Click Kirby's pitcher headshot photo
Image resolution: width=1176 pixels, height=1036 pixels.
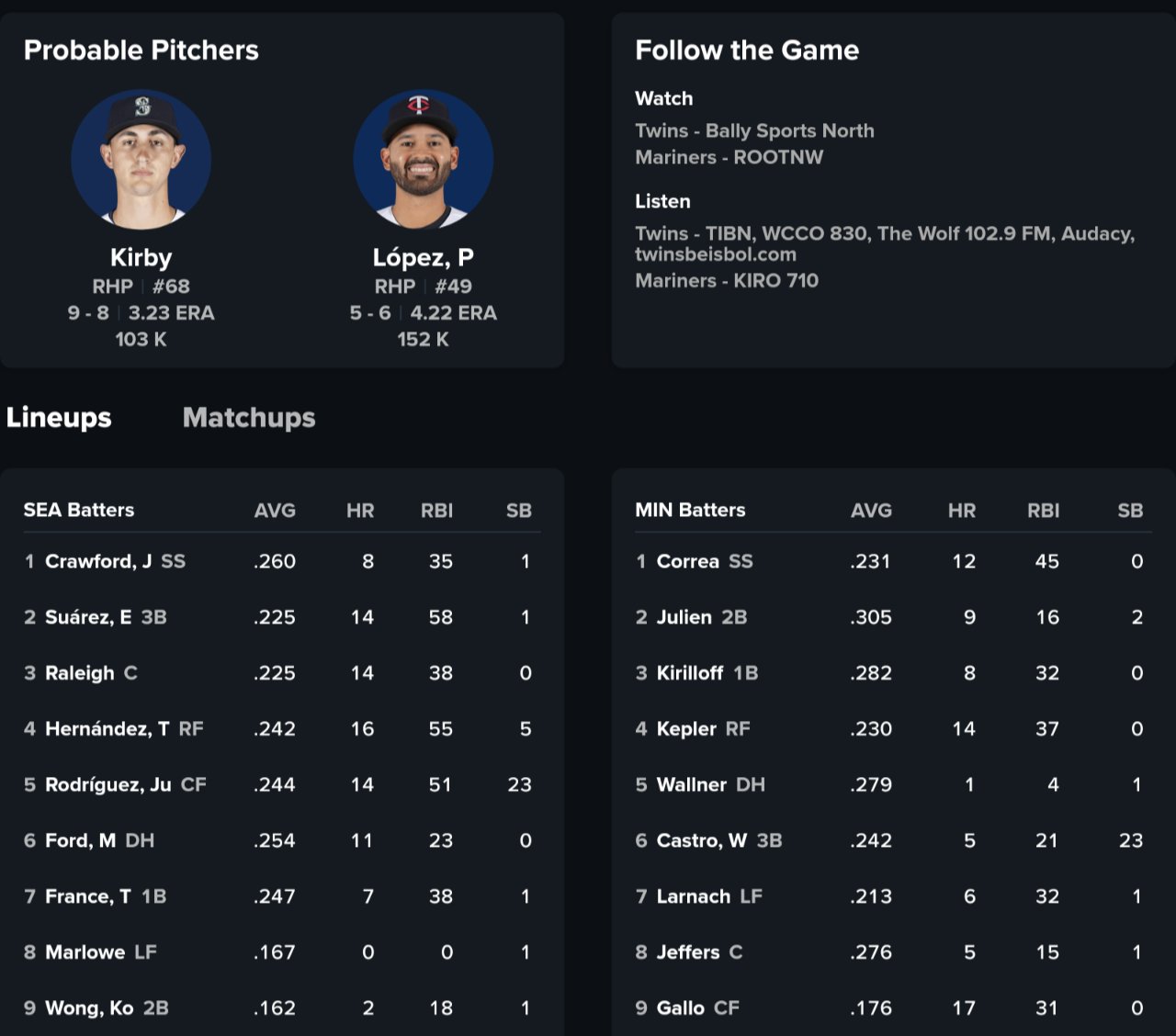point(141,160)
